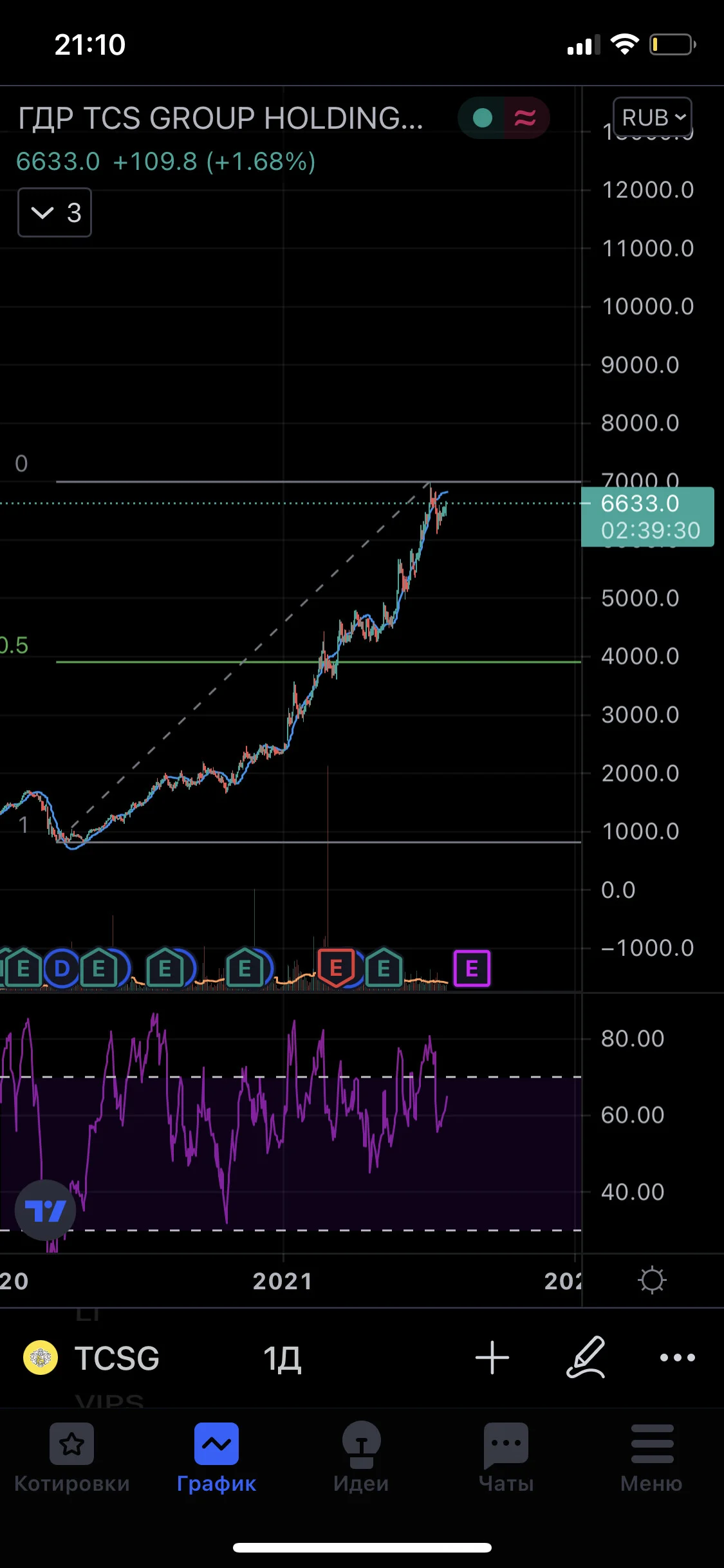
Task: Open the TCSG symbol search
Action: 116,1358
